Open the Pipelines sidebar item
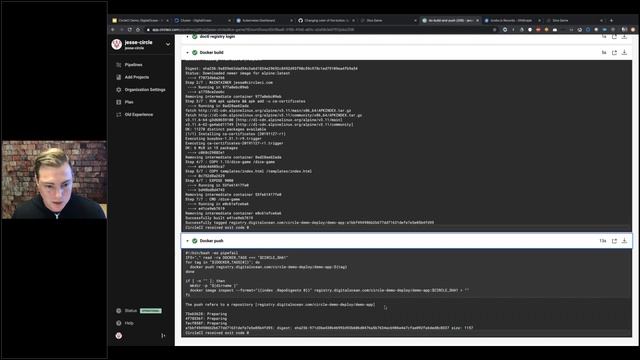 [x=133, y=65]
